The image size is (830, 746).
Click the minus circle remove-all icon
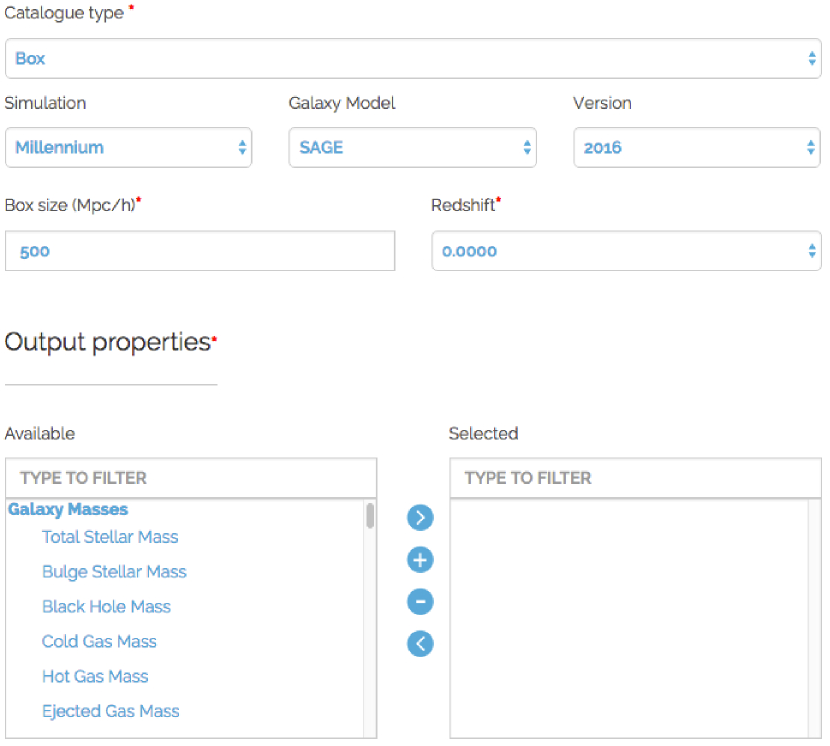pos(420,602)
